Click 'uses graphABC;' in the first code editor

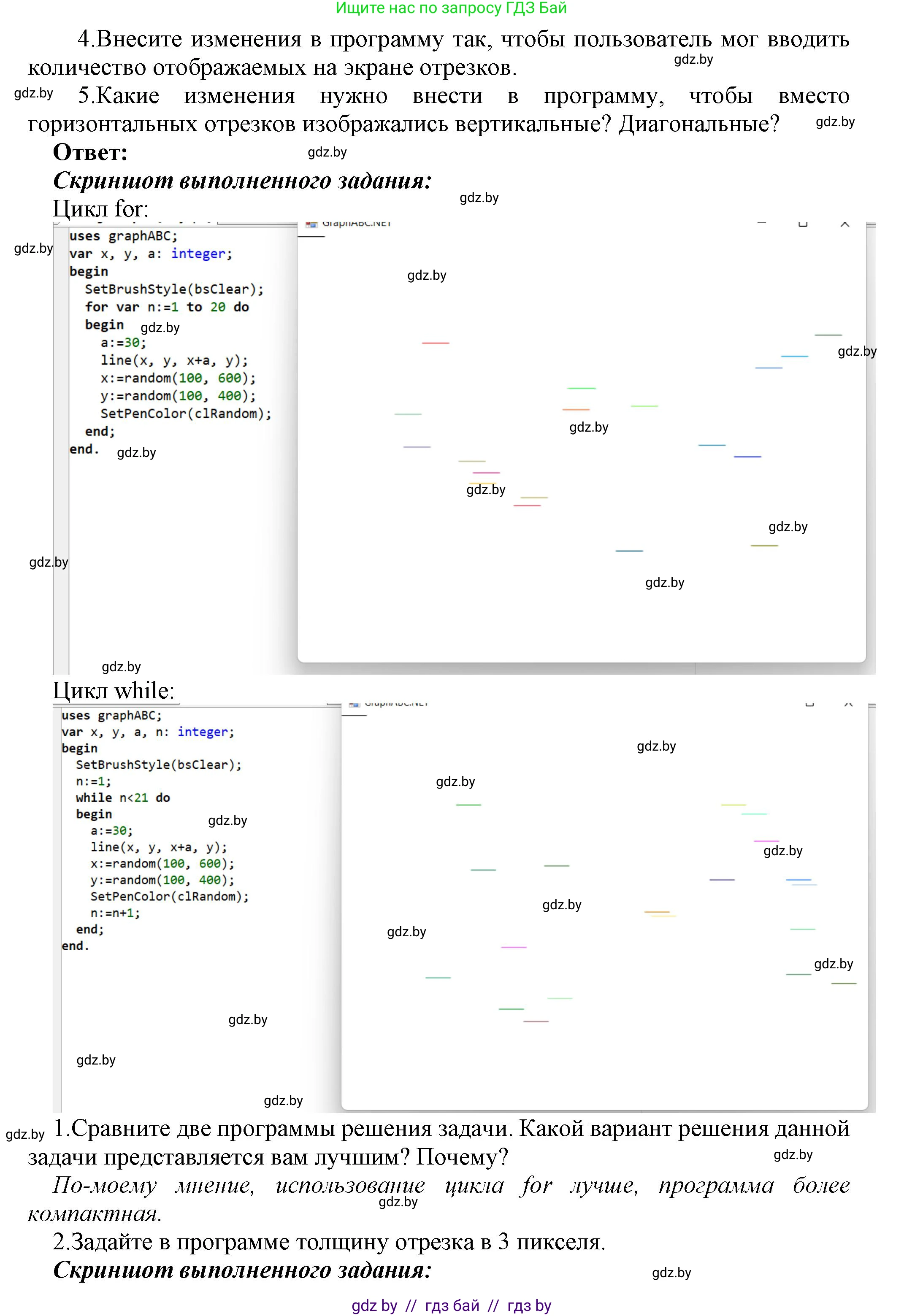pyautogui.click(x=123, y=236)
